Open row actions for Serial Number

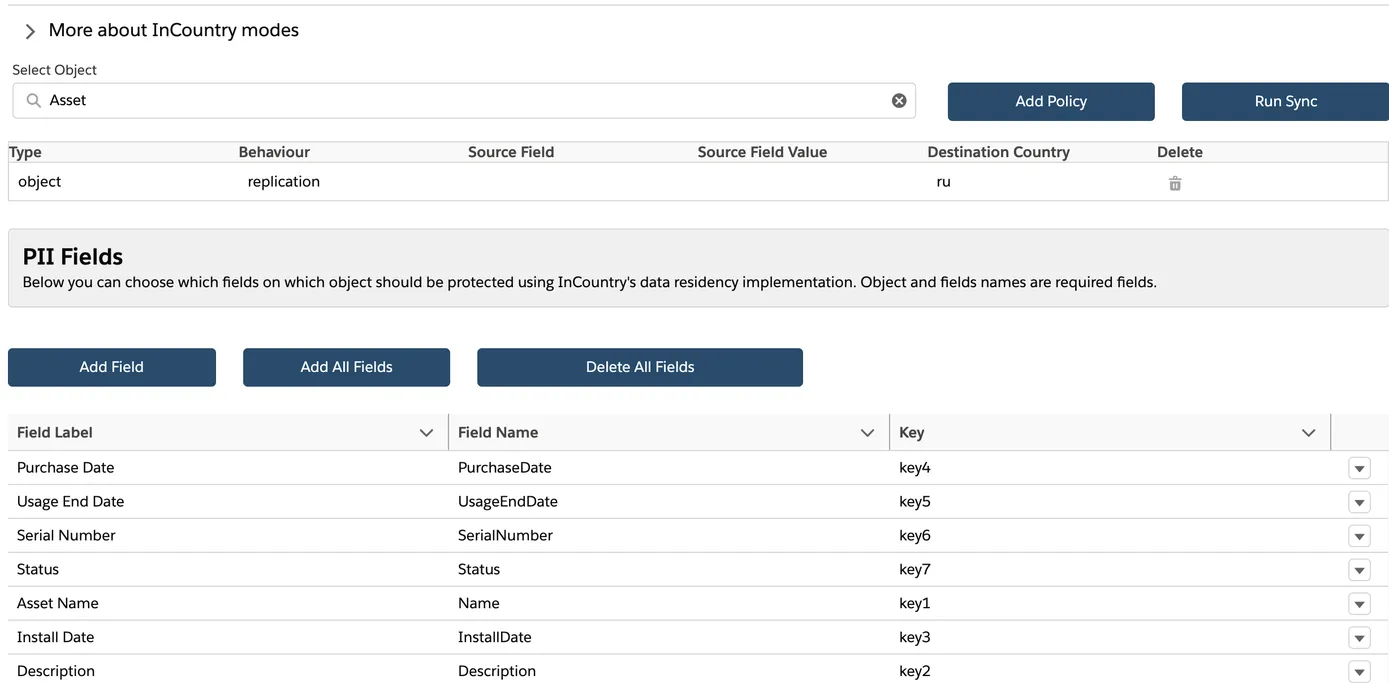pos(1359,536)
